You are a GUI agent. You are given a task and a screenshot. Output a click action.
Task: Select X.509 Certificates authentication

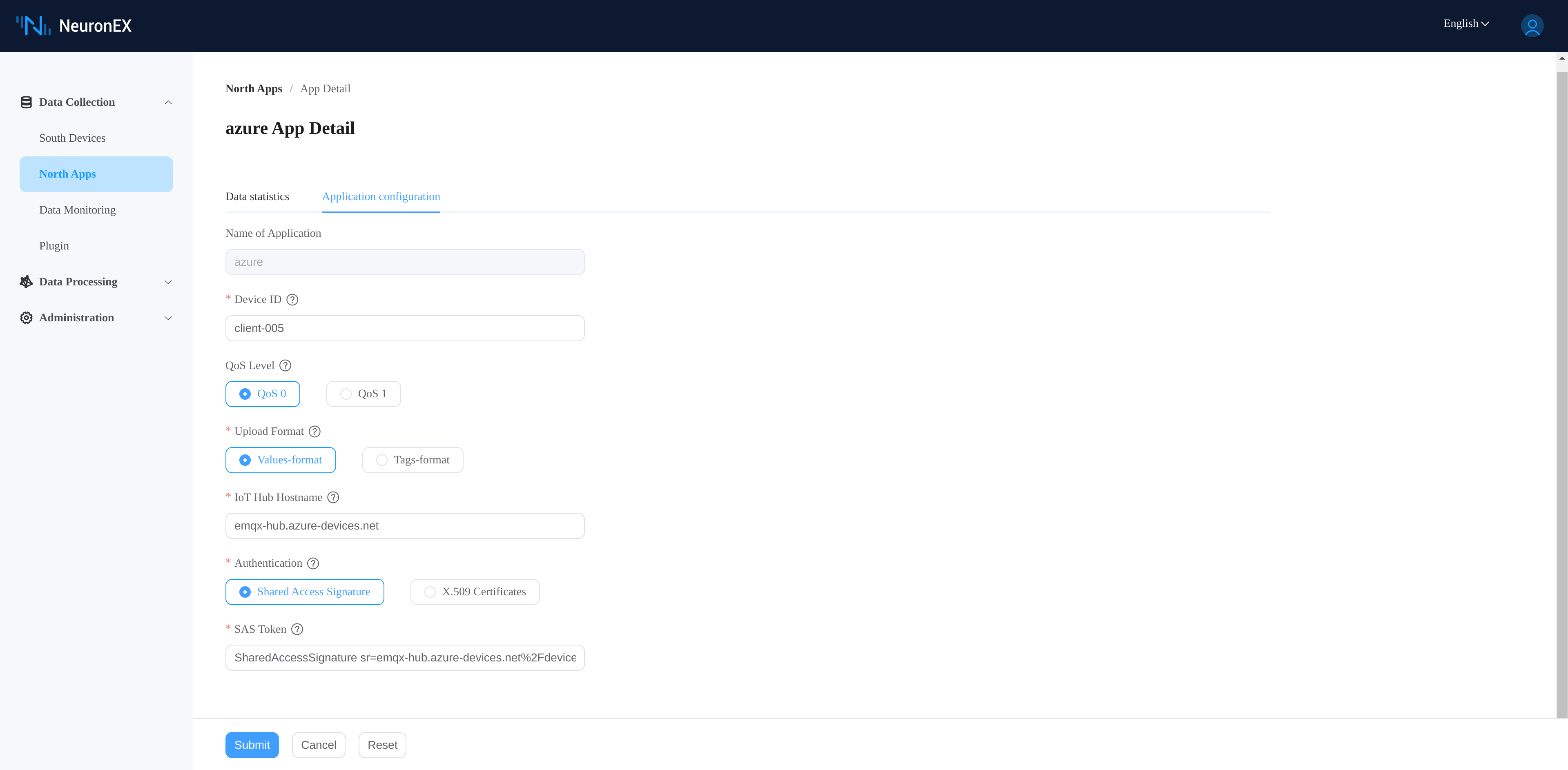tap(474, 592)
